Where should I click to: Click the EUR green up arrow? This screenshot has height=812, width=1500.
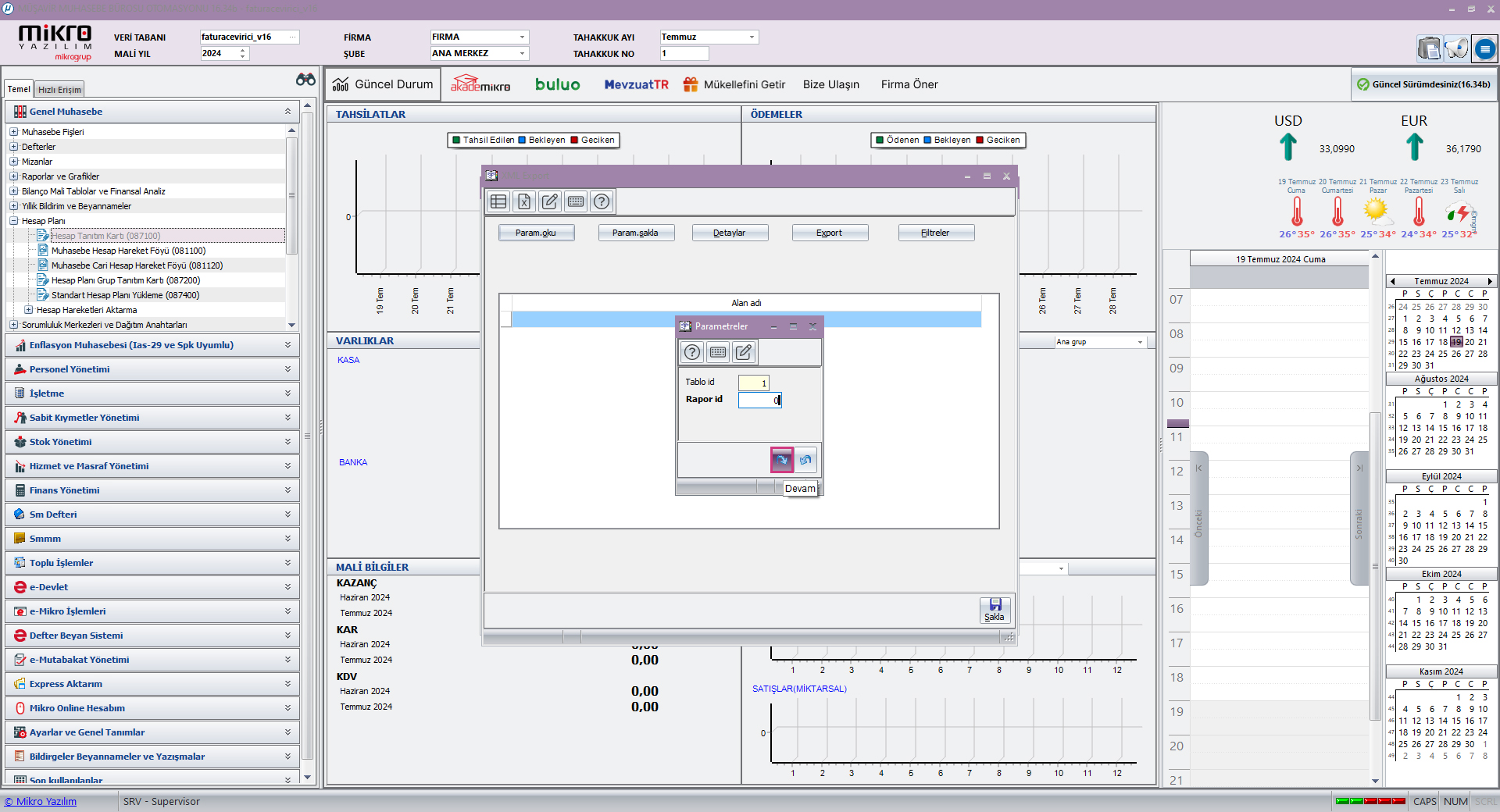coord(1415,147)
